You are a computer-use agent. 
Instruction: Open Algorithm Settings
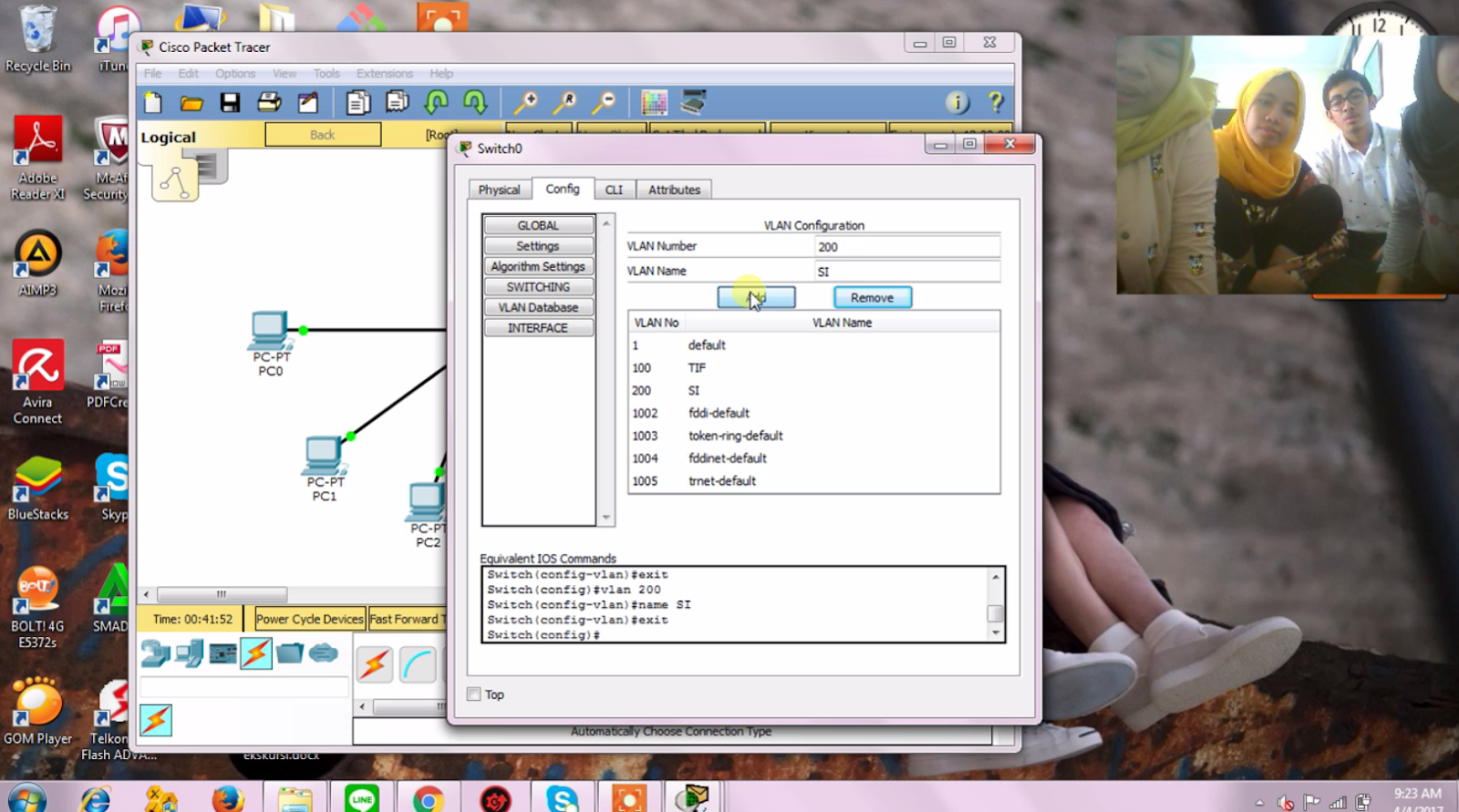pos(538,266)
